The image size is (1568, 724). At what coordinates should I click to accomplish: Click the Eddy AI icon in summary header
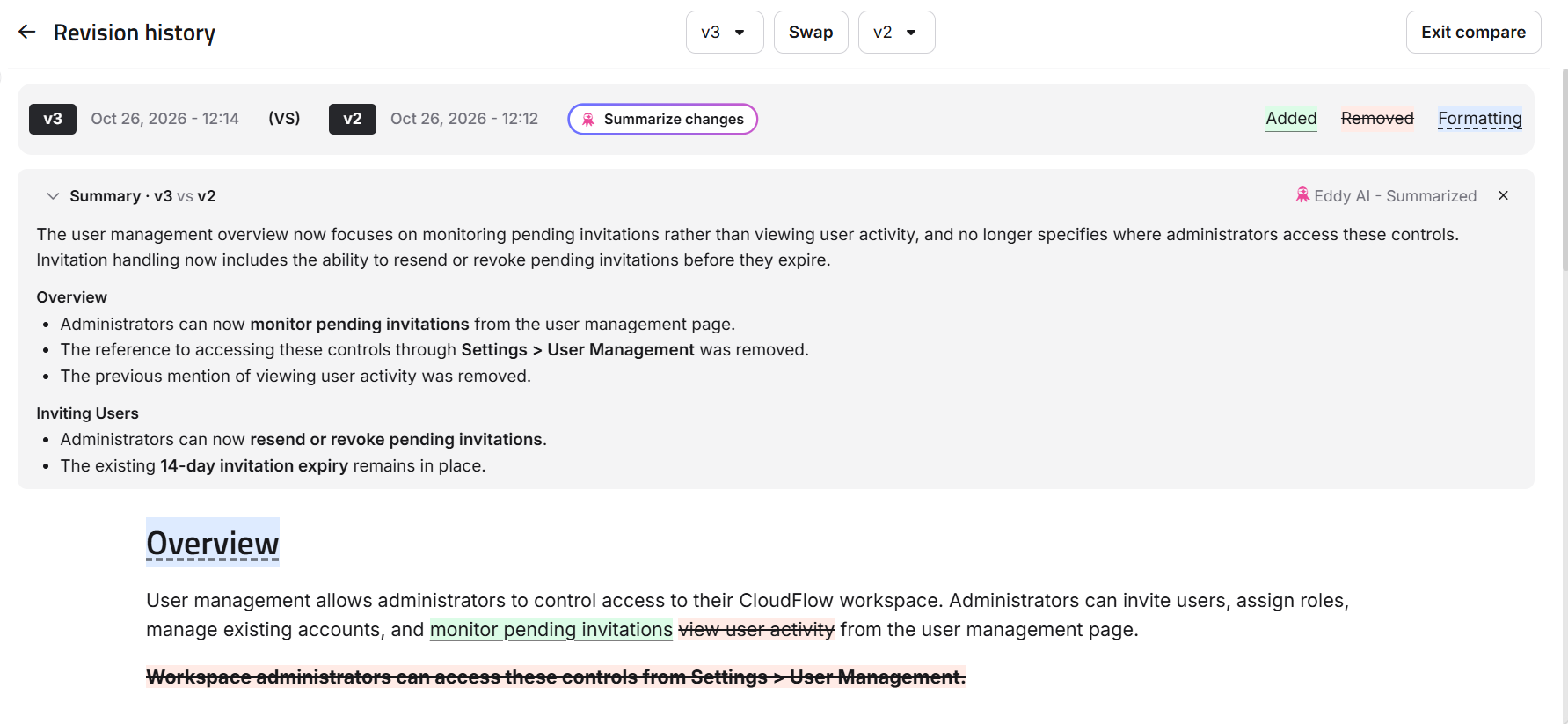coord(1302,195)
